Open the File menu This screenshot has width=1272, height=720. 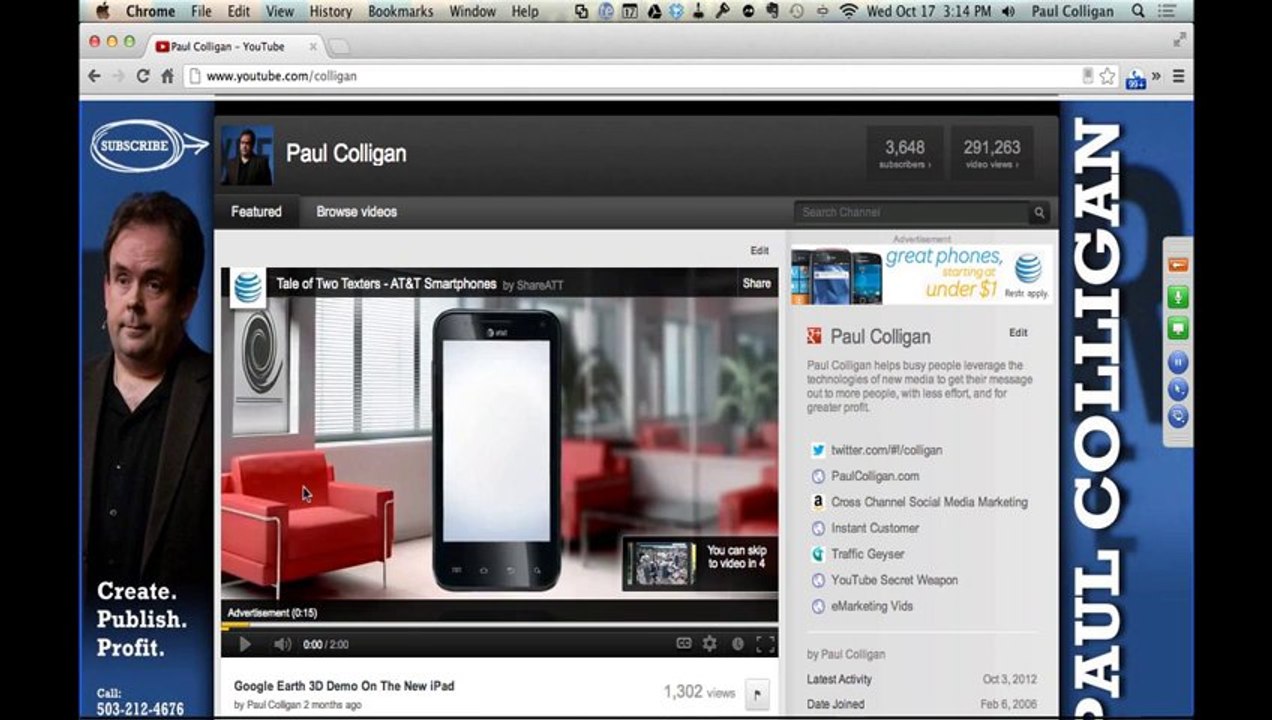click(x=201, y=12)
